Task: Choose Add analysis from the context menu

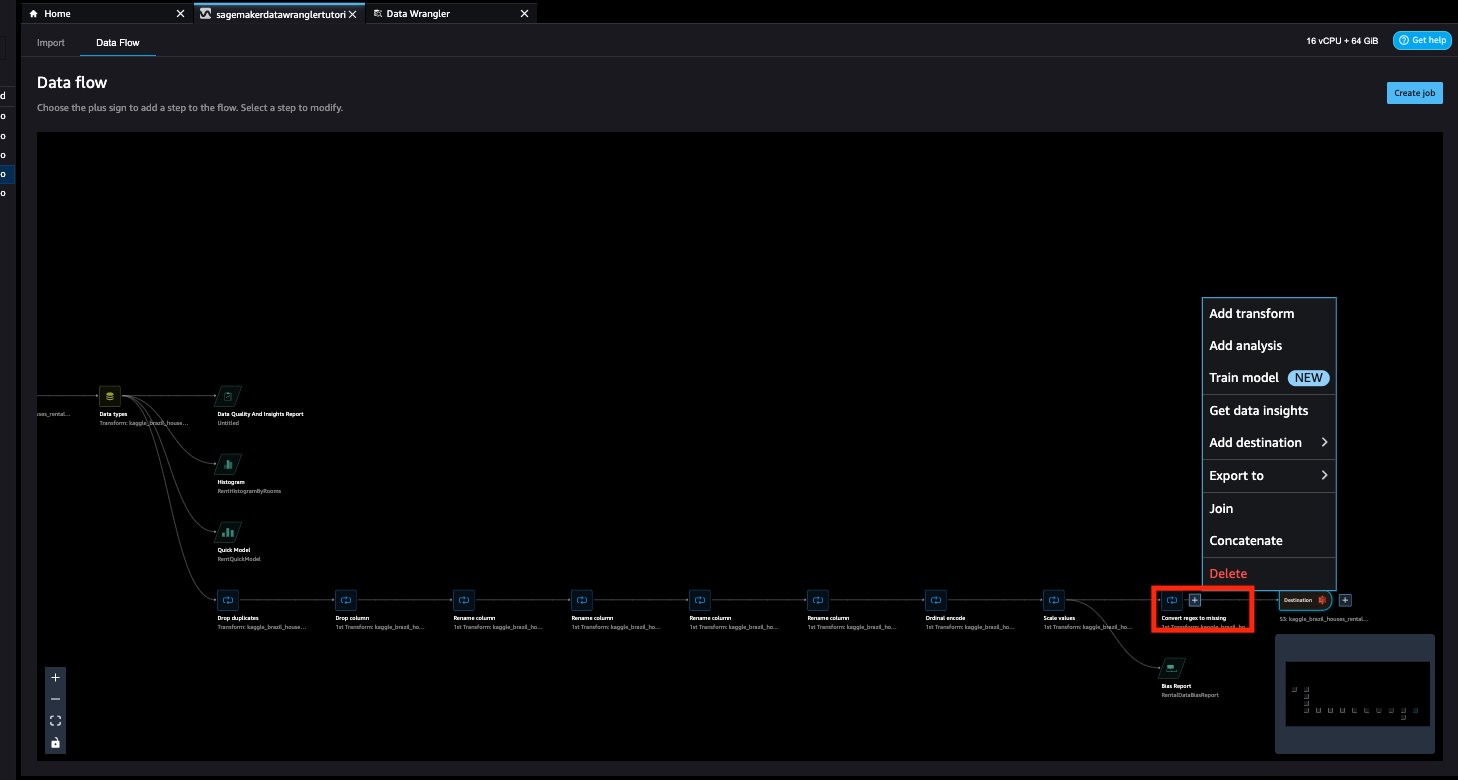Action: tap(1269, 345)
